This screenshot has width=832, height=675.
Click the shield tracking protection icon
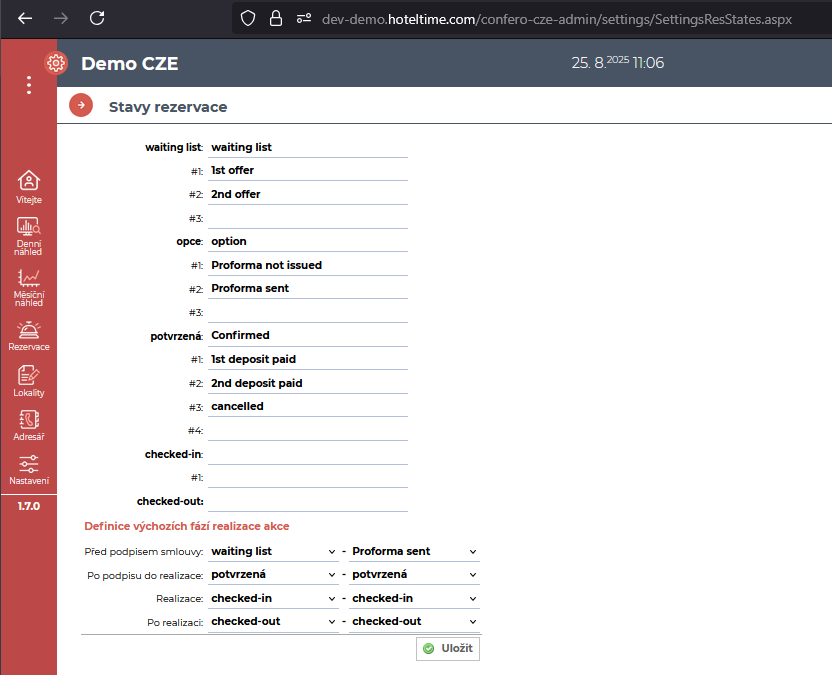248,19
